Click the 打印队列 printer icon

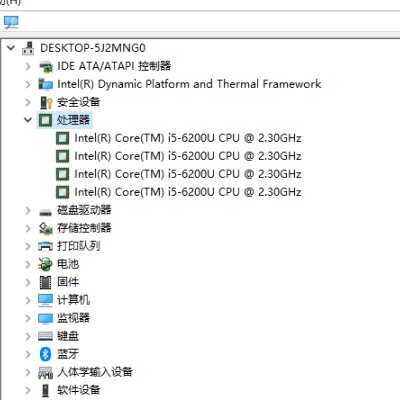pyautogui.click(x=45, y=247)
